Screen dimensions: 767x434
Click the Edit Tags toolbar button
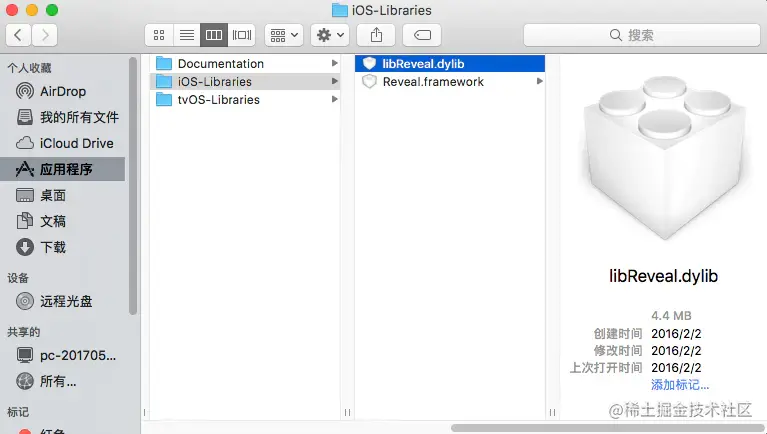[422, 35]
